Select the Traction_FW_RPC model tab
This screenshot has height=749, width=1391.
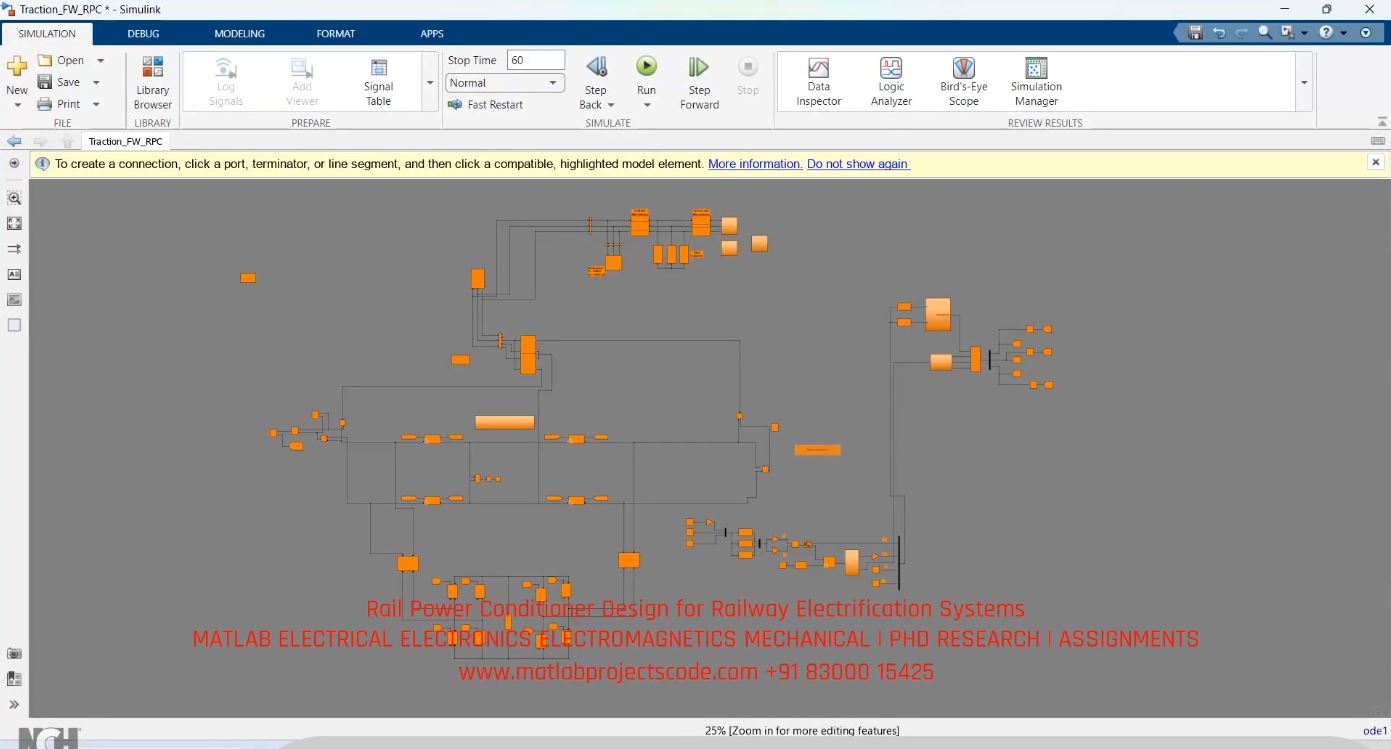[125, 141]
